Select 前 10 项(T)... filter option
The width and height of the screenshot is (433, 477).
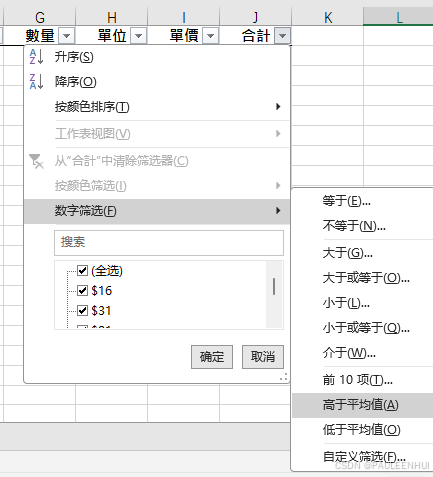coord(362,380)
